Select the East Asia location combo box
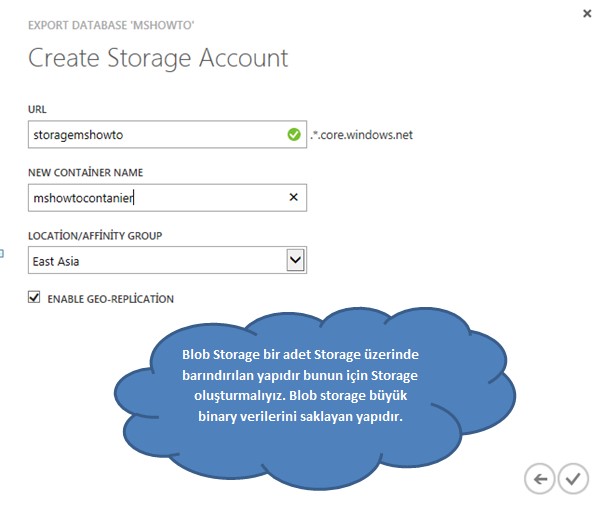The image size is (595, 505). [x=167, y=260]
